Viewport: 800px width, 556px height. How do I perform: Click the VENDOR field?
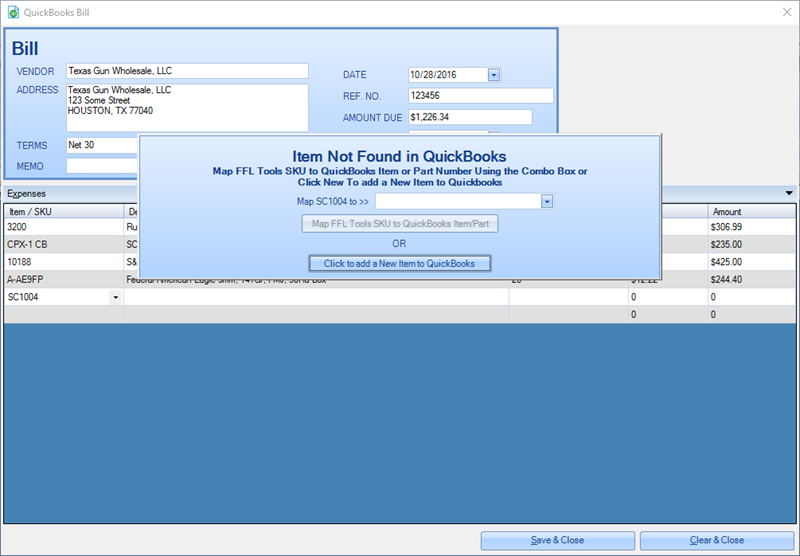[187, 71]
